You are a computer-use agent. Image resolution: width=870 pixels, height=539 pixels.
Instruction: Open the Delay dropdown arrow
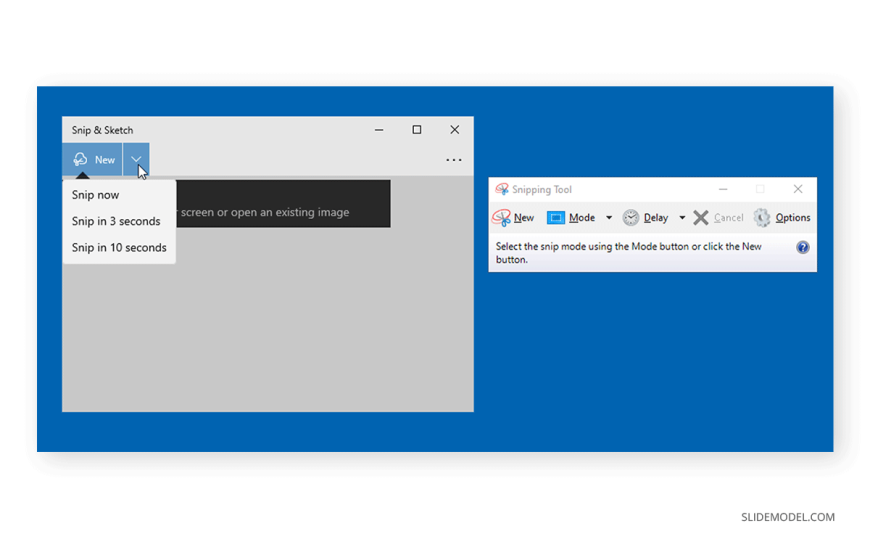tap(682, 218)
